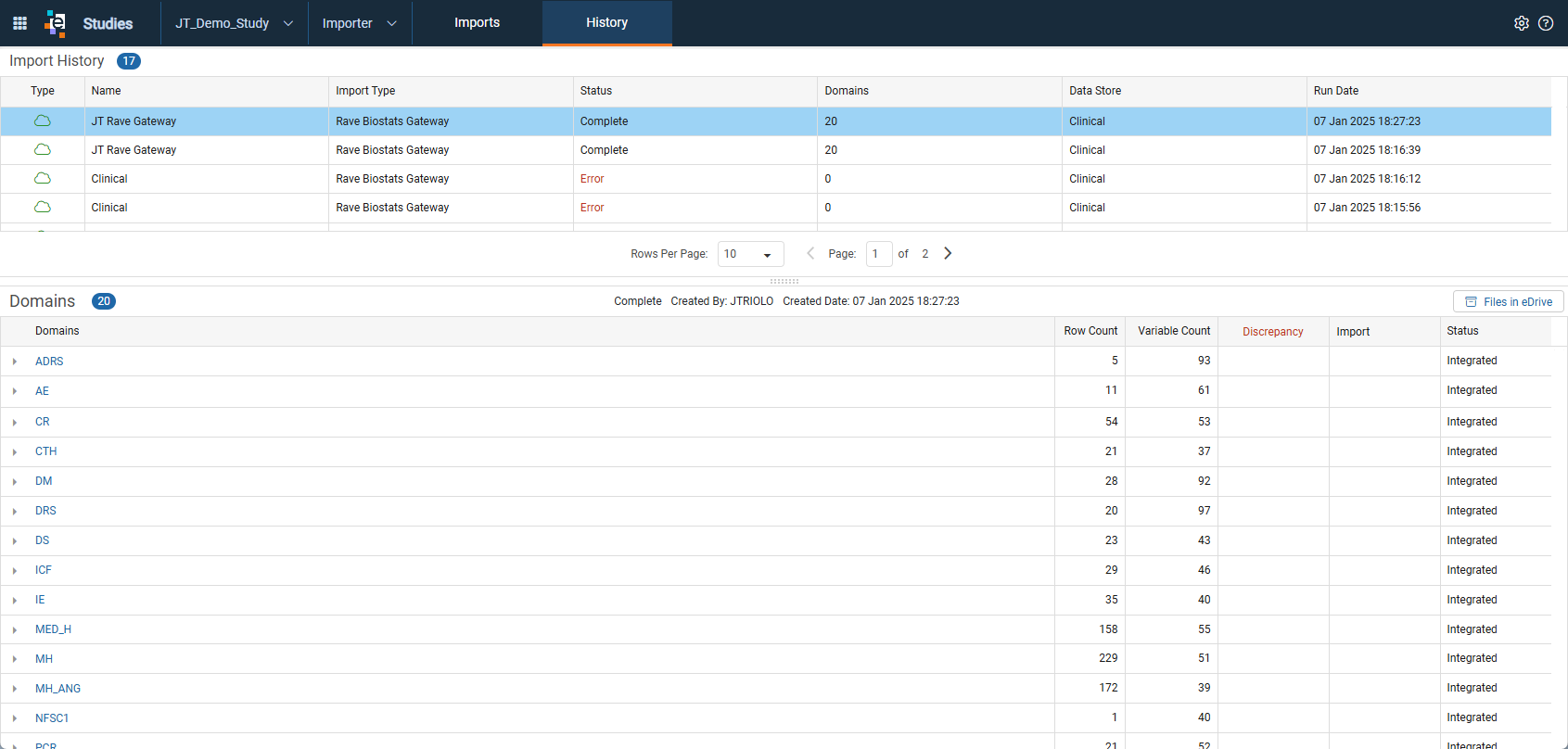The width and height of the screenshot is (1568, 749).
Task: Expand the CTH domain row
Action: pyautogui.click(x=15, y=451)
